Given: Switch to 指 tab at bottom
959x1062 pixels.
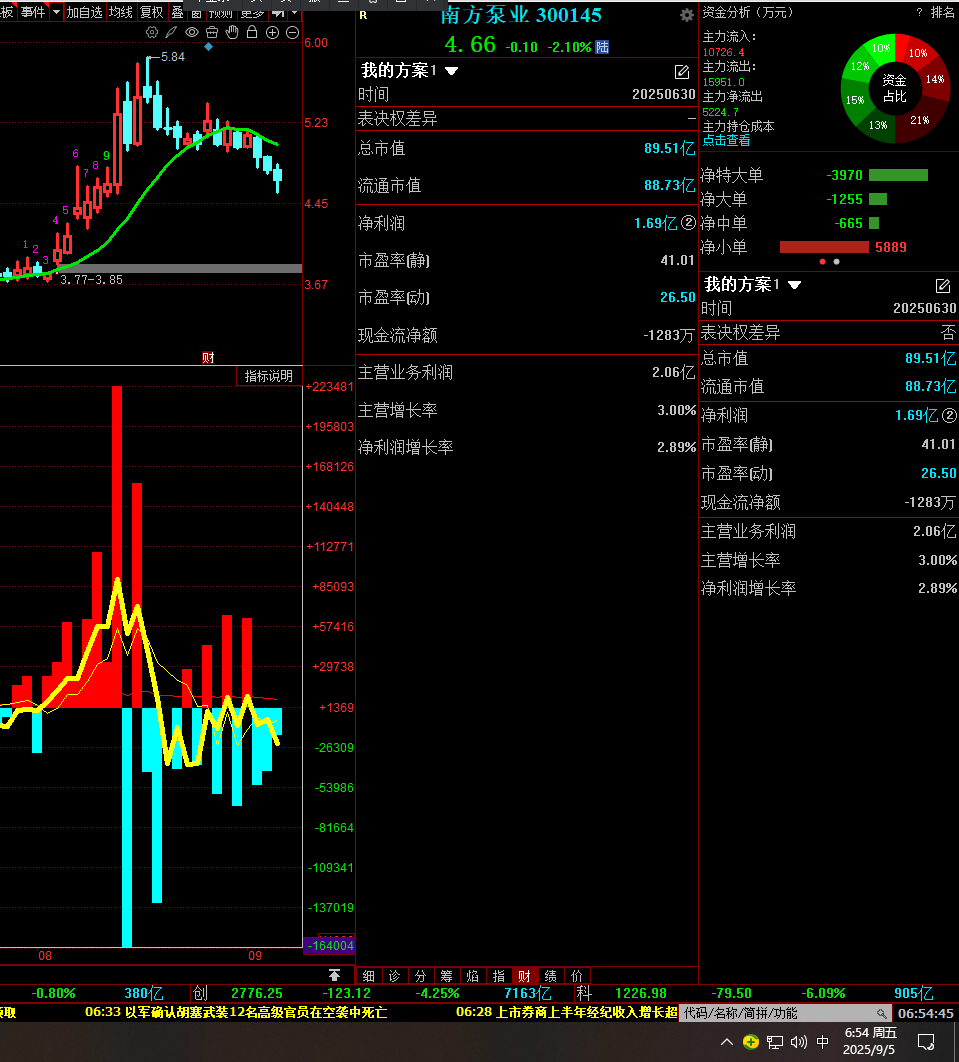Looking at the screenshot, I should 498,976.
